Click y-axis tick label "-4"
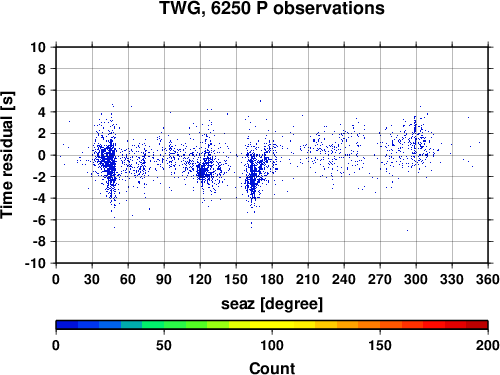The image size is (500, 375). pos(39,199)
